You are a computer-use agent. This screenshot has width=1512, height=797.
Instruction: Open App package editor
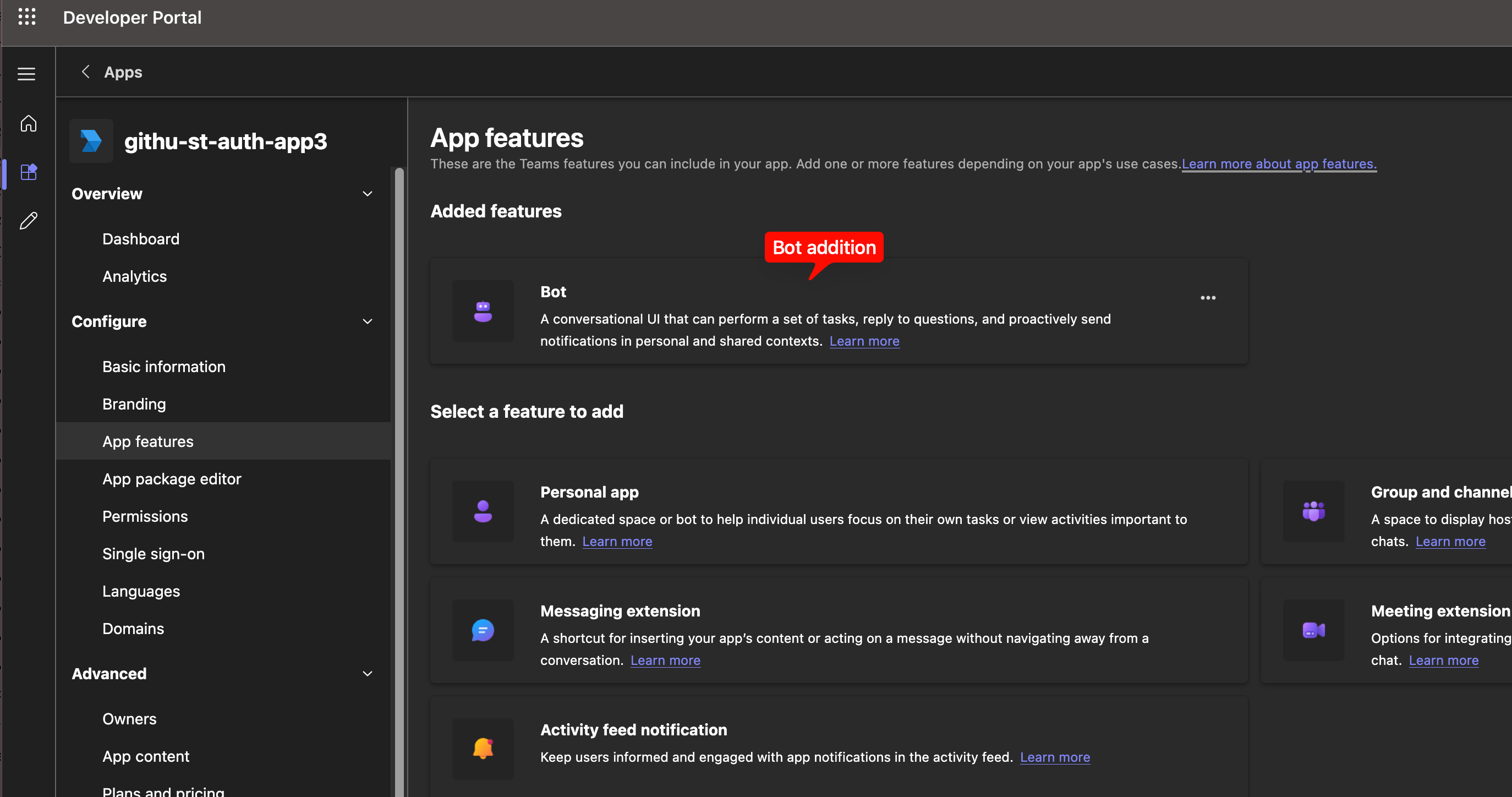[171, 479]
